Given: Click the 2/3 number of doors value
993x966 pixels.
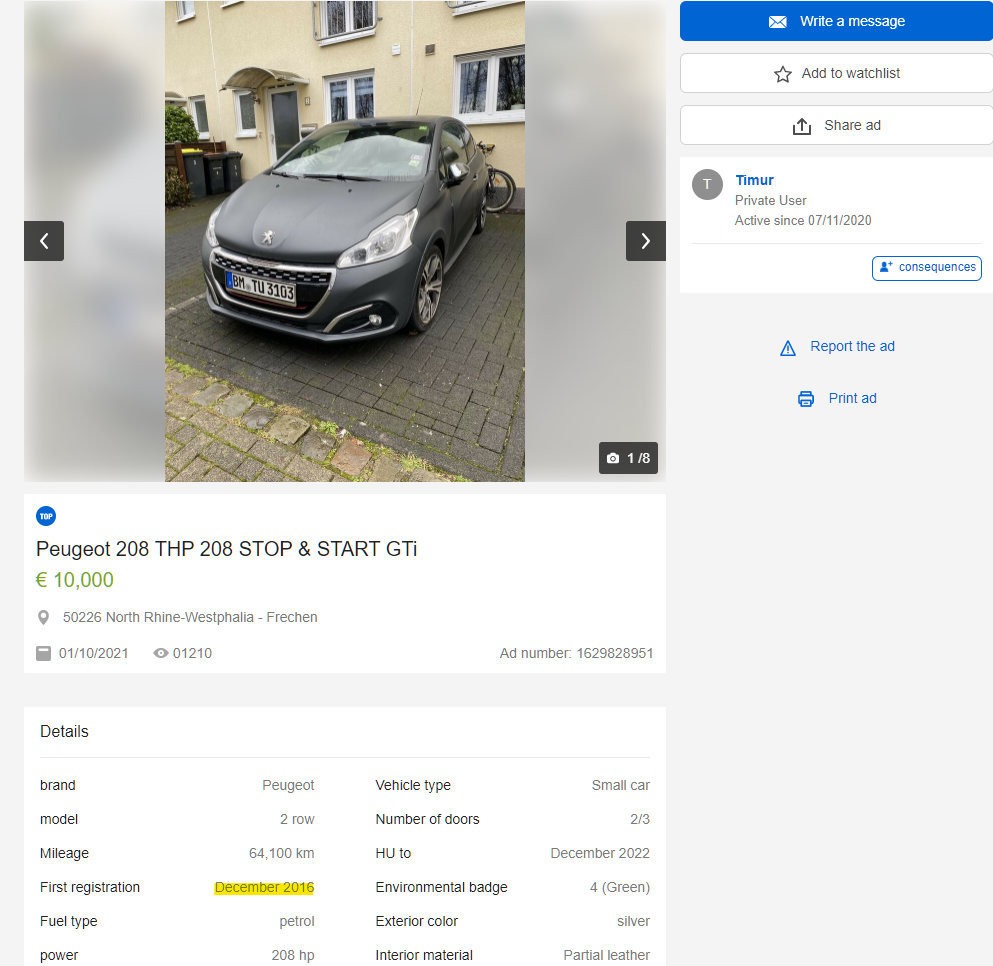Looking at the screenshot, I should 640,819.
